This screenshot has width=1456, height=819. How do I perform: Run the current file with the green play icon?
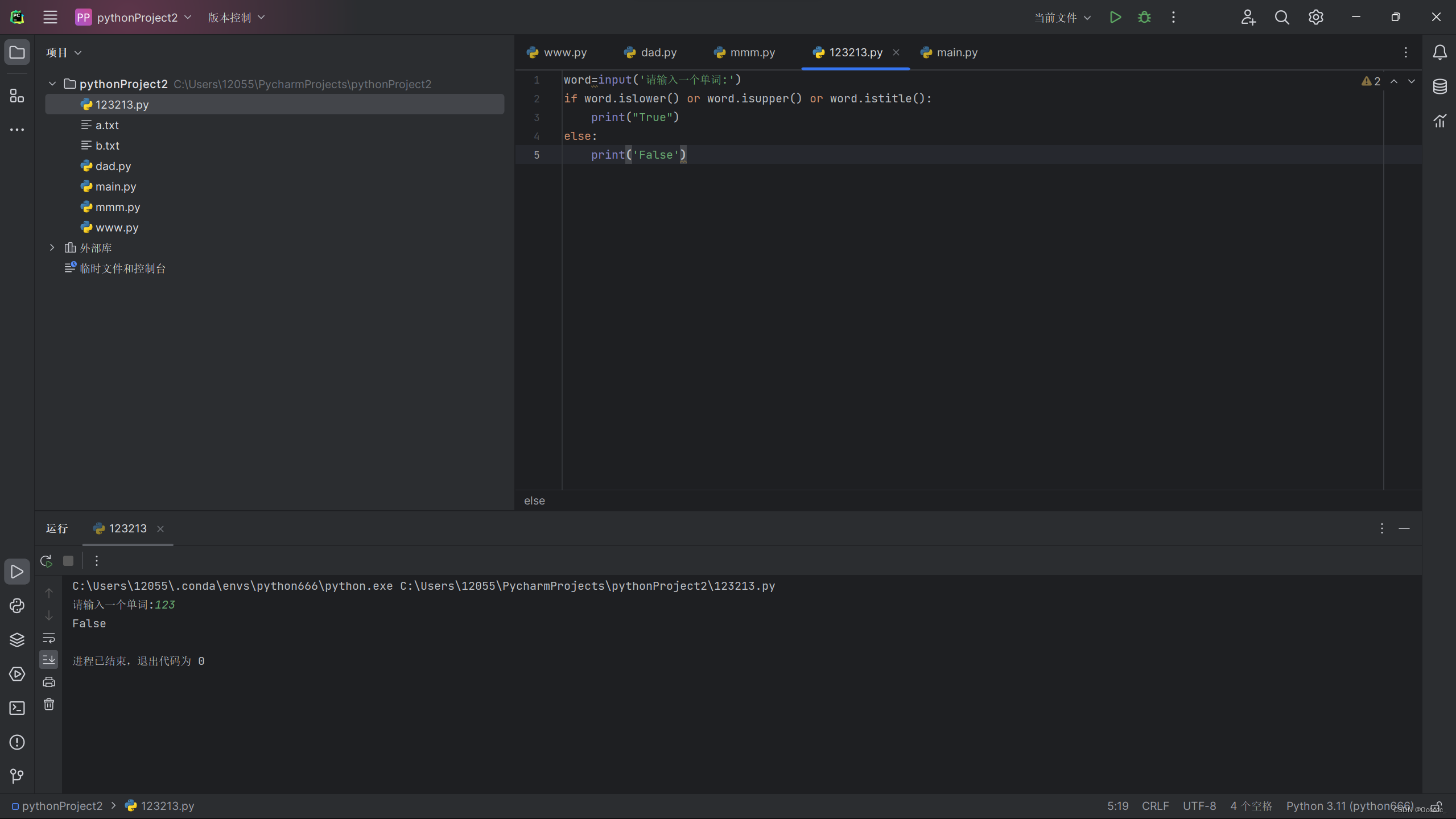click(1115, 17)
